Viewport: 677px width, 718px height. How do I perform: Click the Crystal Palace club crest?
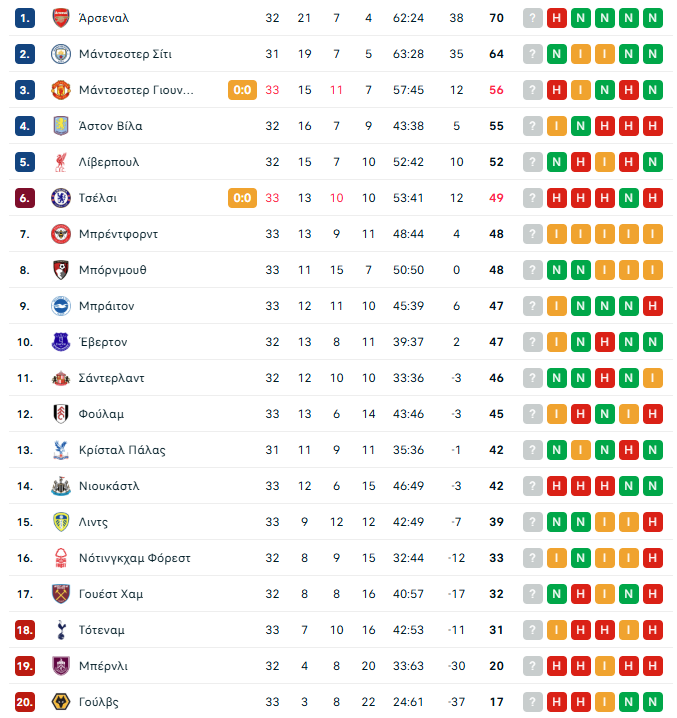(61, 450)
